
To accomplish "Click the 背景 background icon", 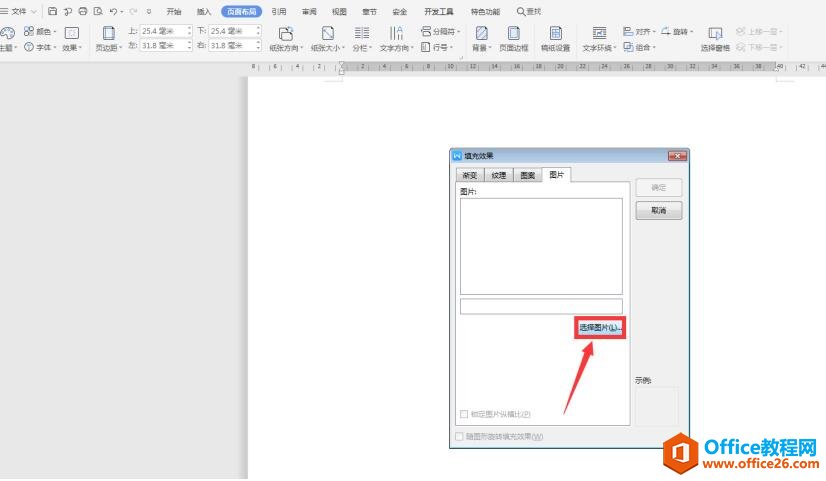I will point(481,34).
